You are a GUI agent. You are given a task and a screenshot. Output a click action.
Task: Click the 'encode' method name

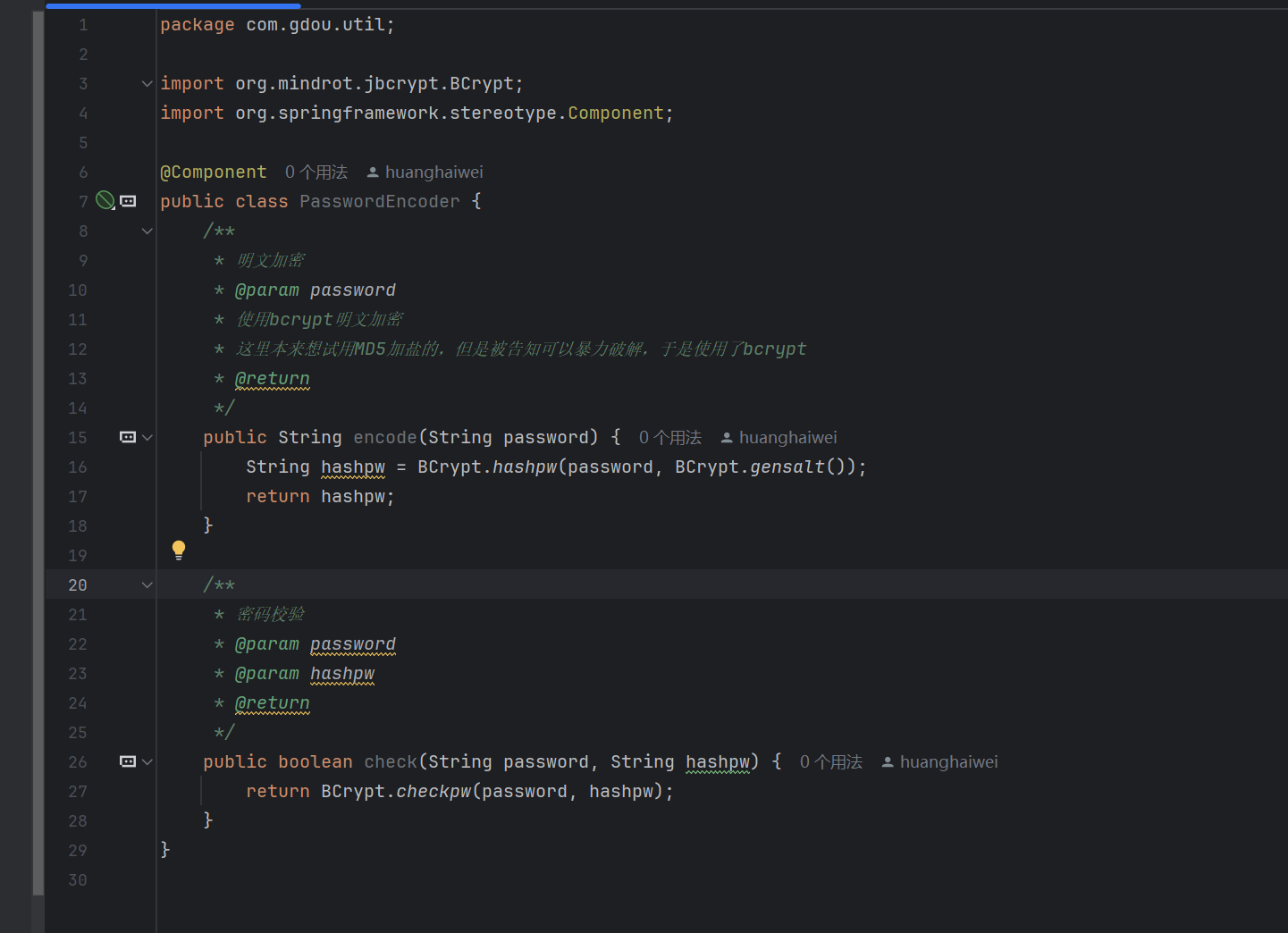385,437
